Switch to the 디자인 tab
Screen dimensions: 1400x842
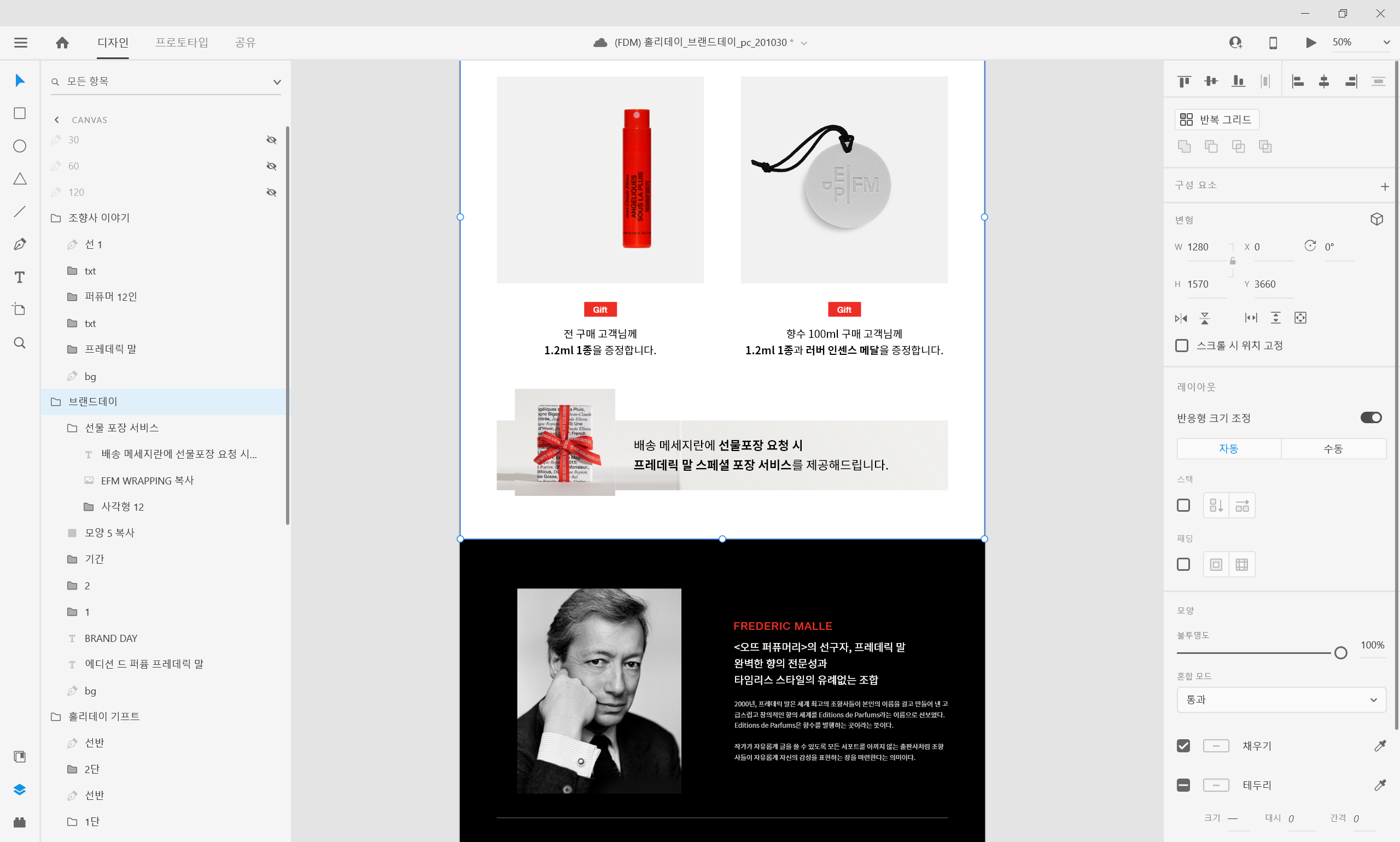coord(113,43)
